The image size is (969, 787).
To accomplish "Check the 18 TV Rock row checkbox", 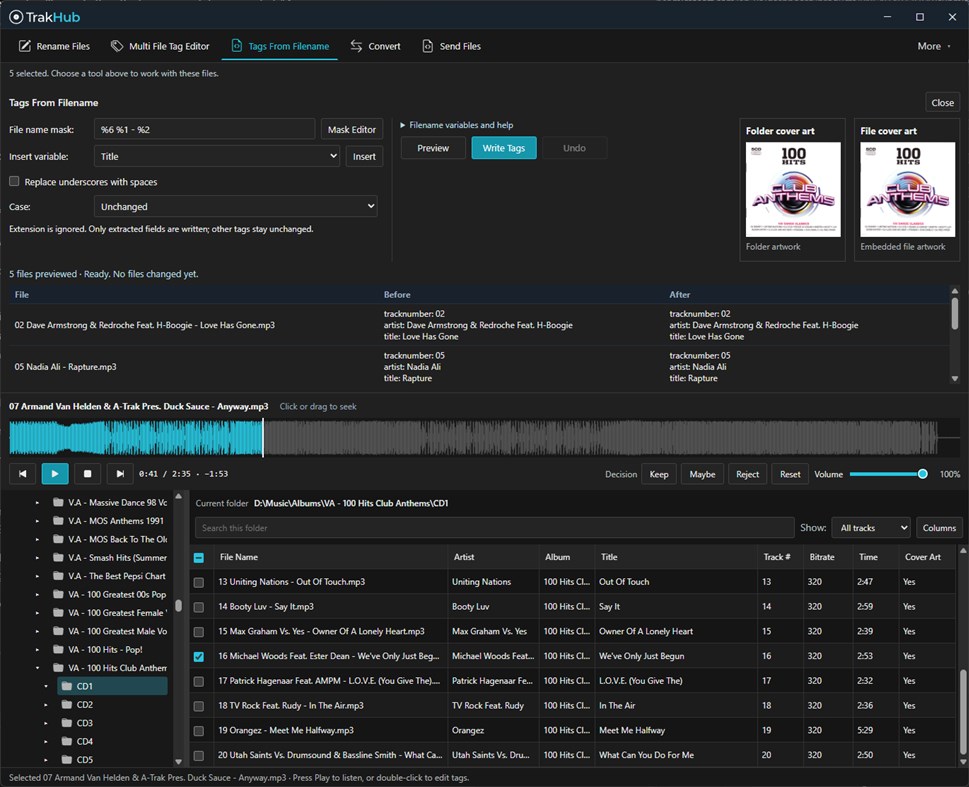I will (199, 706).
